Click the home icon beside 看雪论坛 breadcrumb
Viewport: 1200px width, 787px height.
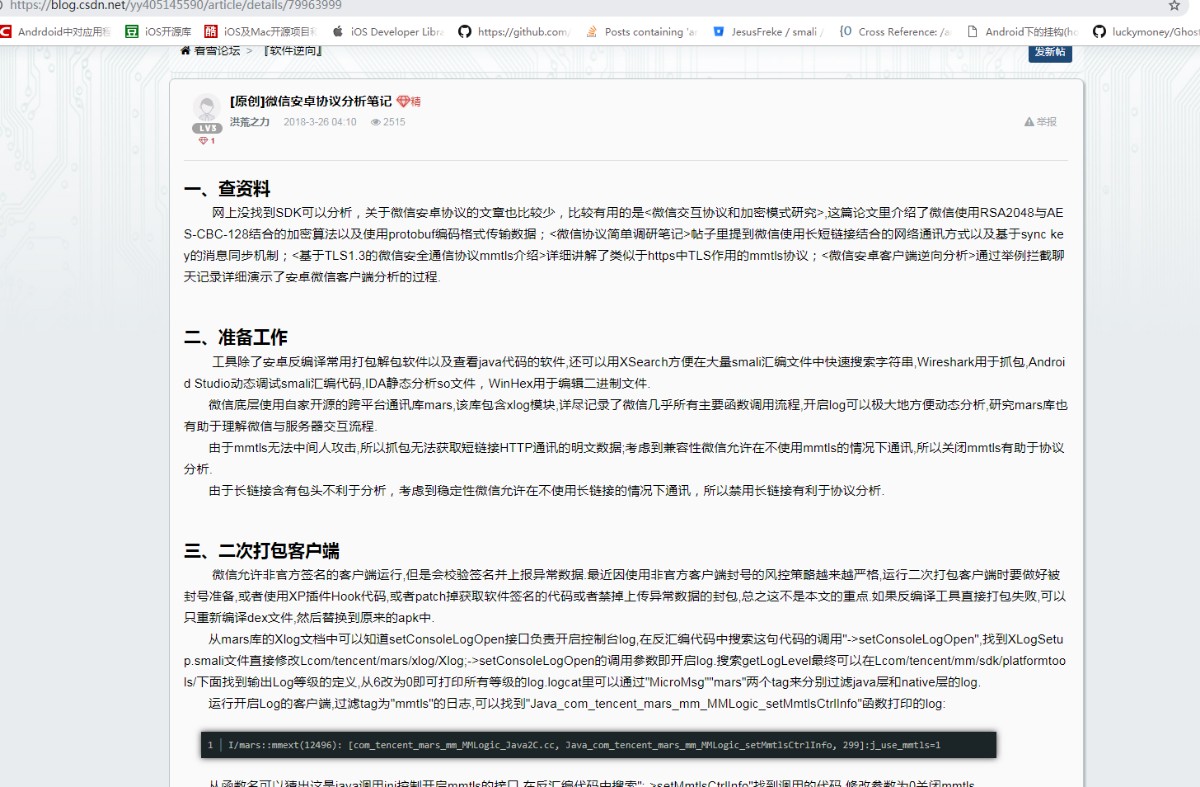pos(185,50)
